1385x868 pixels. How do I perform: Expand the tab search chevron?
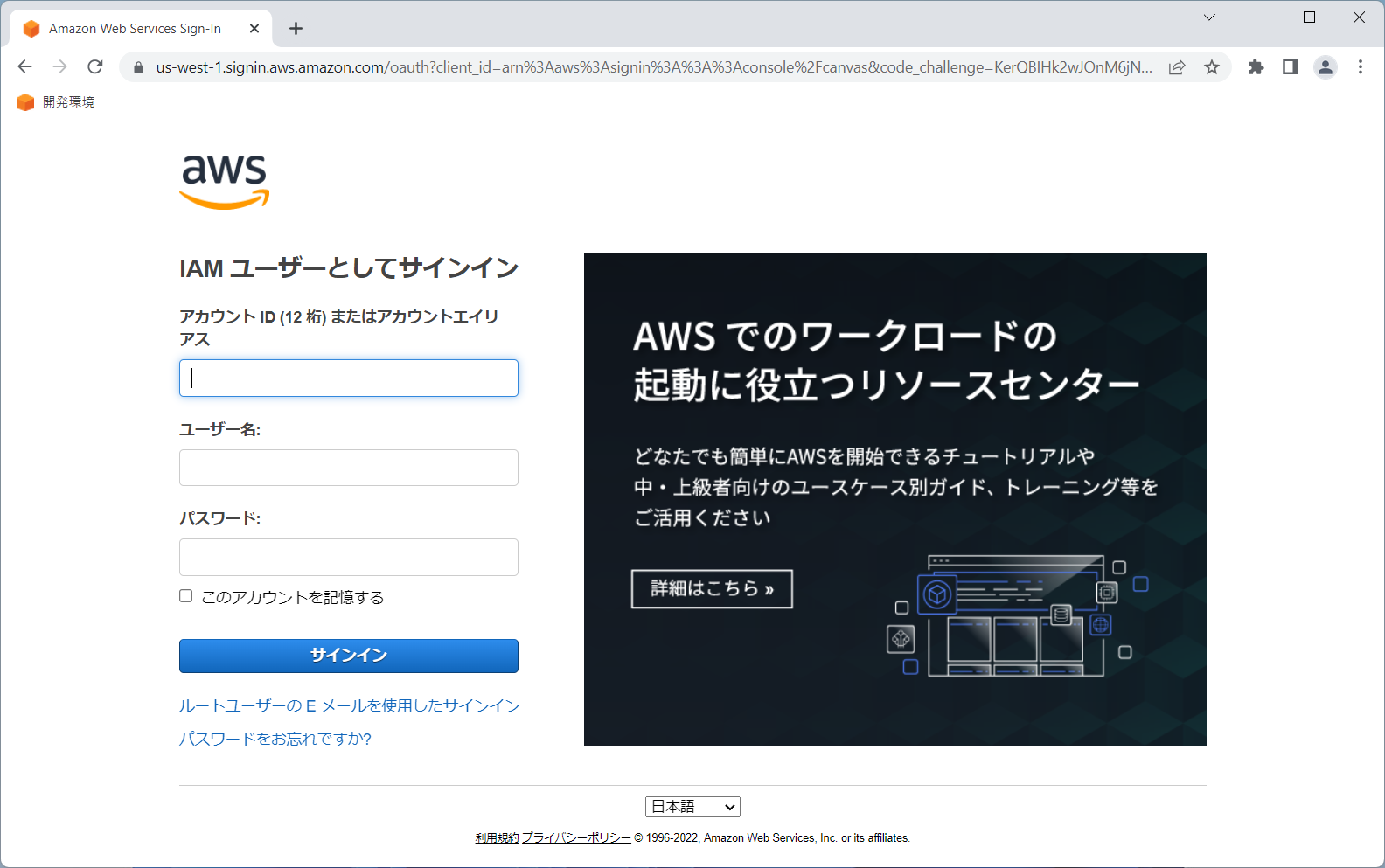click(x=1209, y=17)
